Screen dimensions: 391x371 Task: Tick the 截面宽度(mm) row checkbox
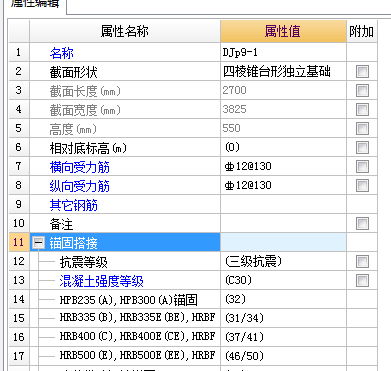362,109
